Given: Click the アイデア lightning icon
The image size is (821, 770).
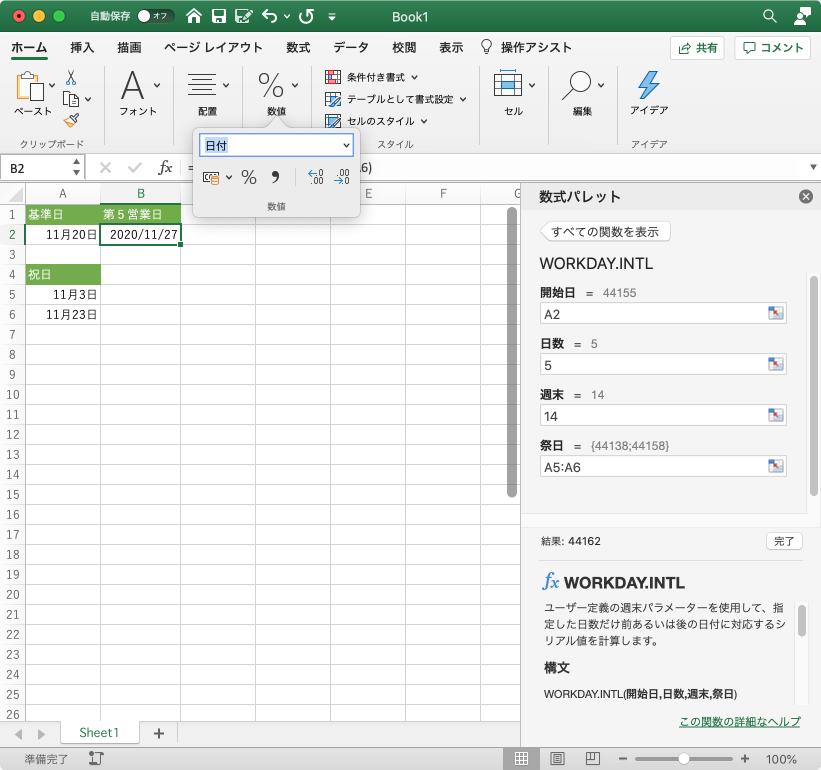Looking at the screenshot, I should pos(648,85).
